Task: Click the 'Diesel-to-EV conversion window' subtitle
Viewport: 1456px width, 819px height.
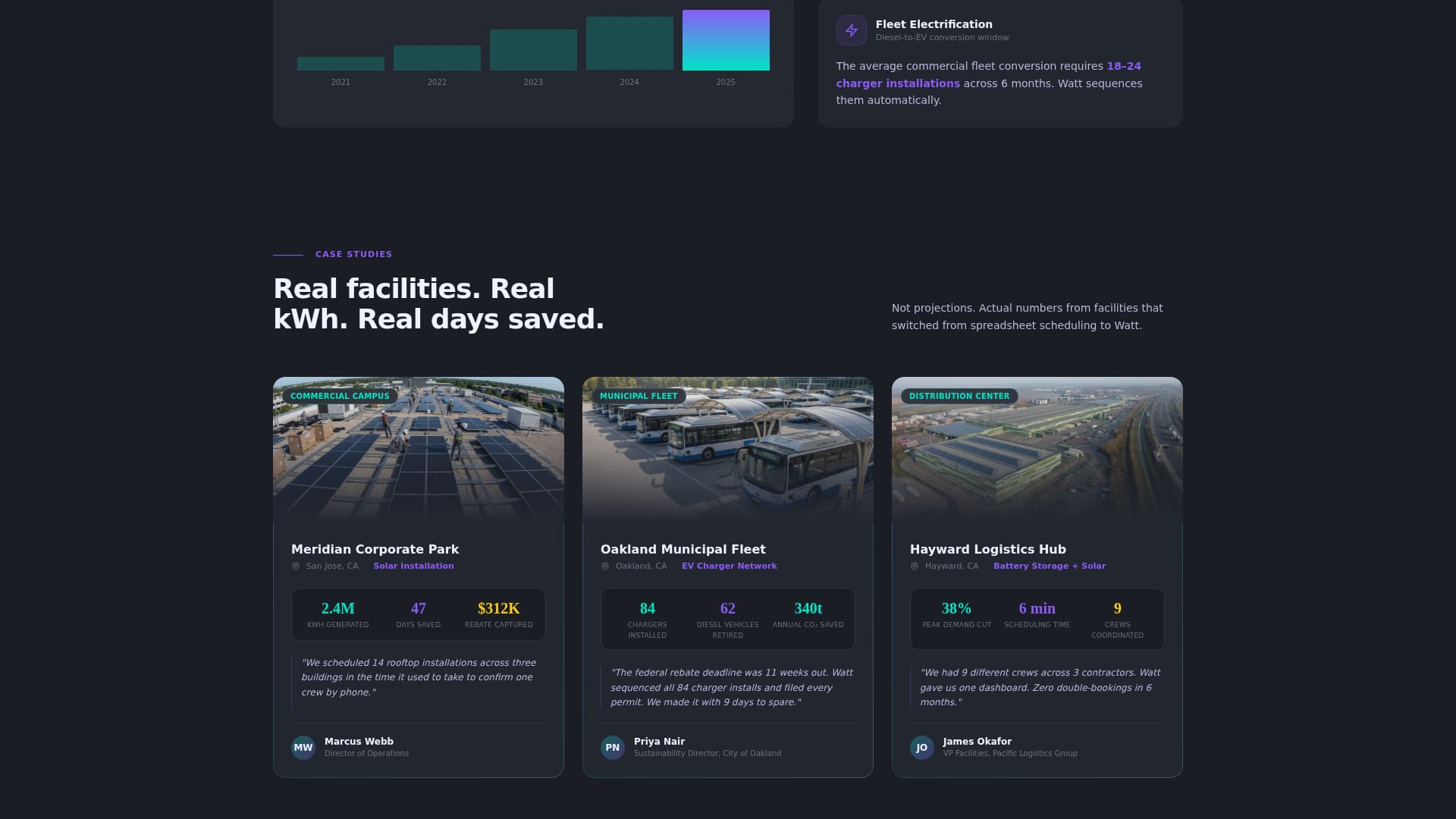Action: click(942, 38)
